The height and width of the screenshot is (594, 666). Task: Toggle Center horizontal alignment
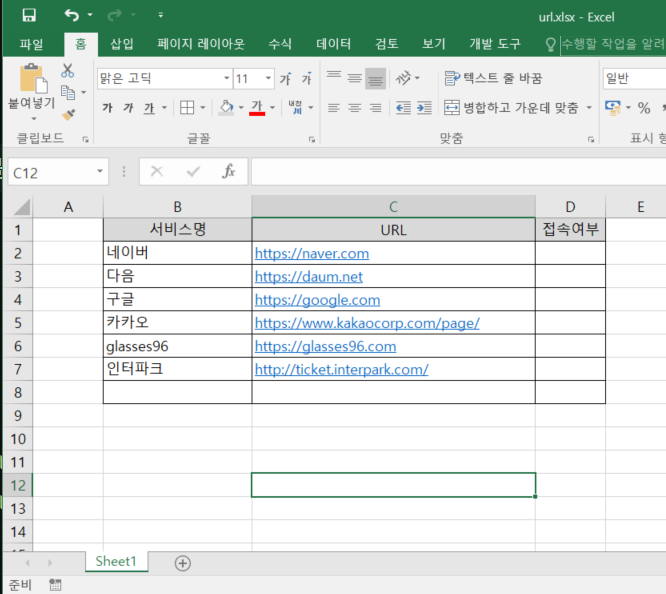[355, 108]
